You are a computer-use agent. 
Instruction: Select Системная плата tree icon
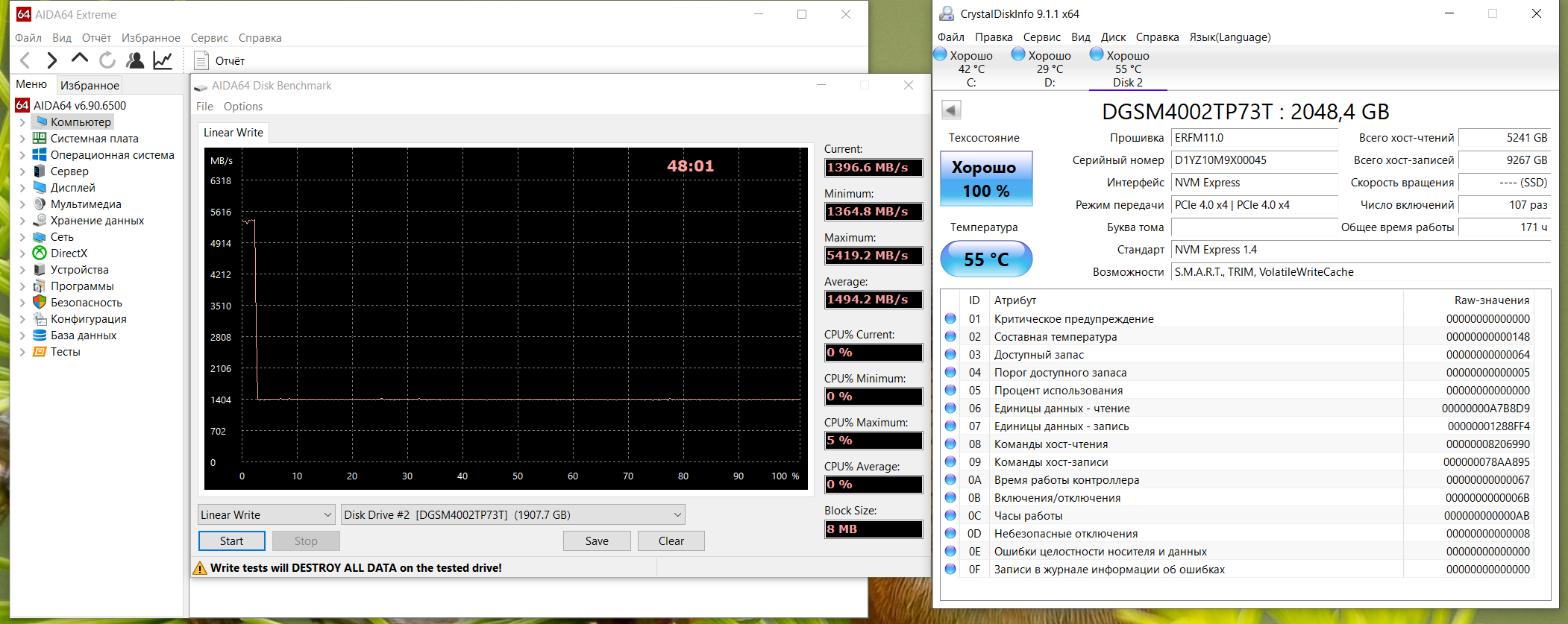(40, 138)
